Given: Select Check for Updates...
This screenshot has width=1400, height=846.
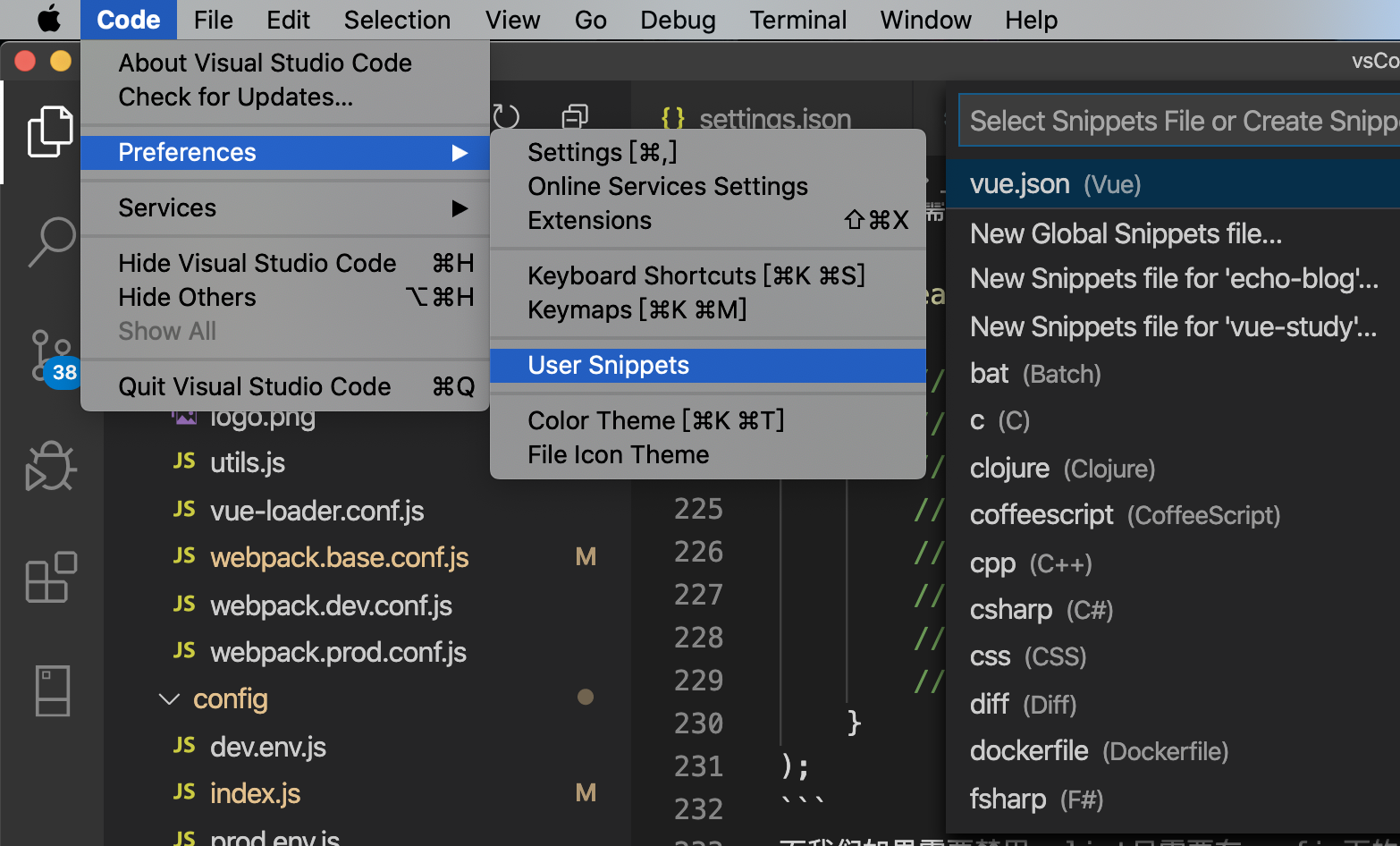Looking at the screenshot, I should tap(285, 97).
